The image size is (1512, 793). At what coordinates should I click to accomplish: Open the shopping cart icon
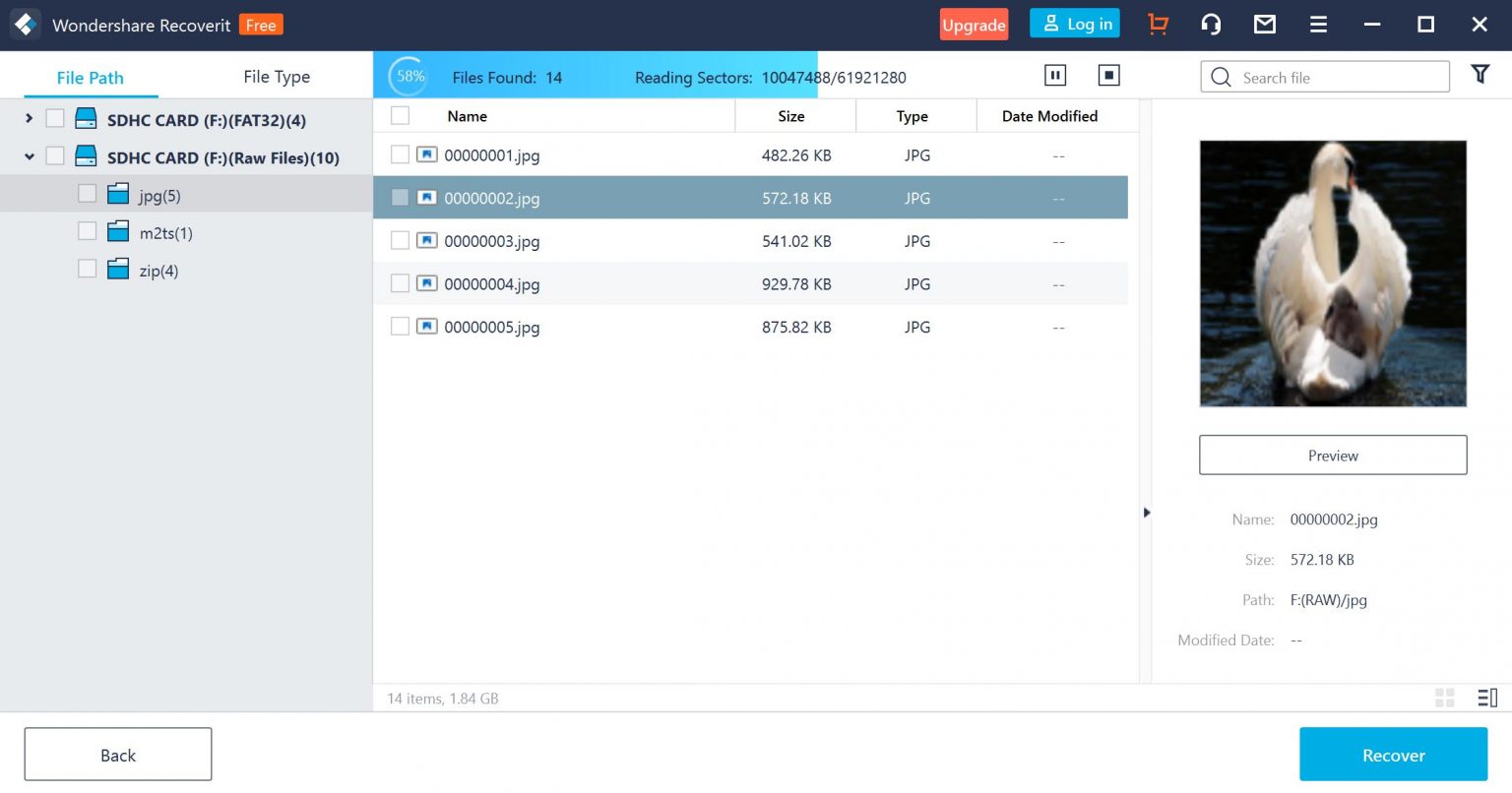[1159, 25]
